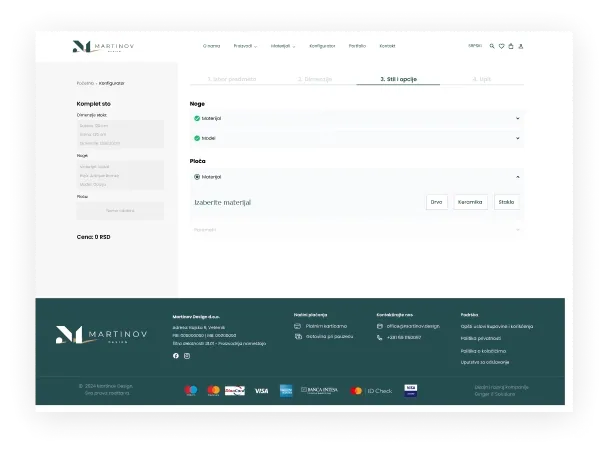Open Opšti uslovi kupovine i korišćenja
The image size is (609, 452).
pyautogui.click(x=497, y=327)
